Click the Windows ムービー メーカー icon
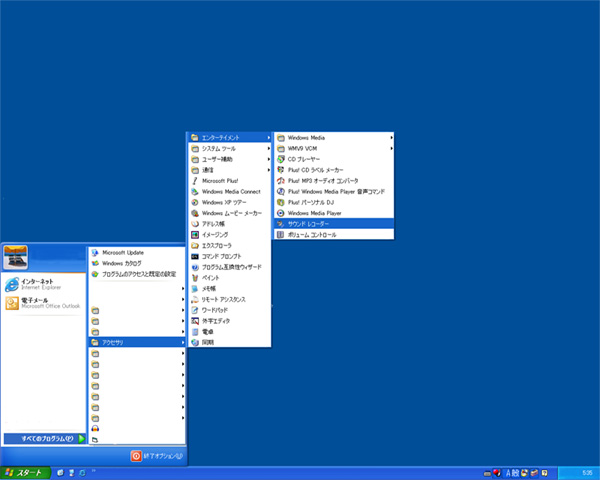This screenshot has height=480, width=600. pos(195,213)
